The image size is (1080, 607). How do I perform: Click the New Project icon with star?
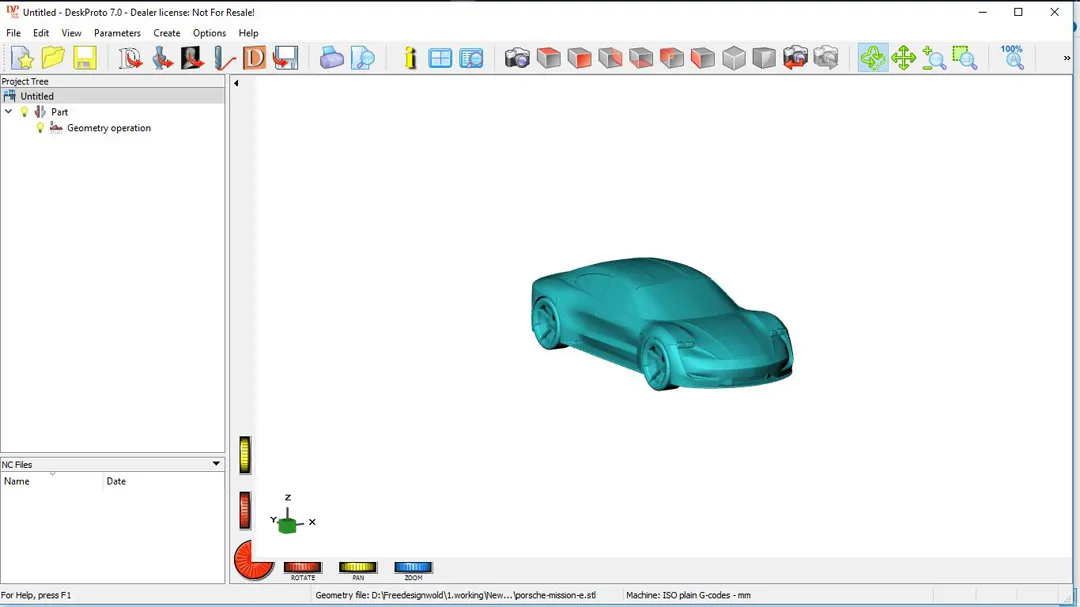coord(22,58)
